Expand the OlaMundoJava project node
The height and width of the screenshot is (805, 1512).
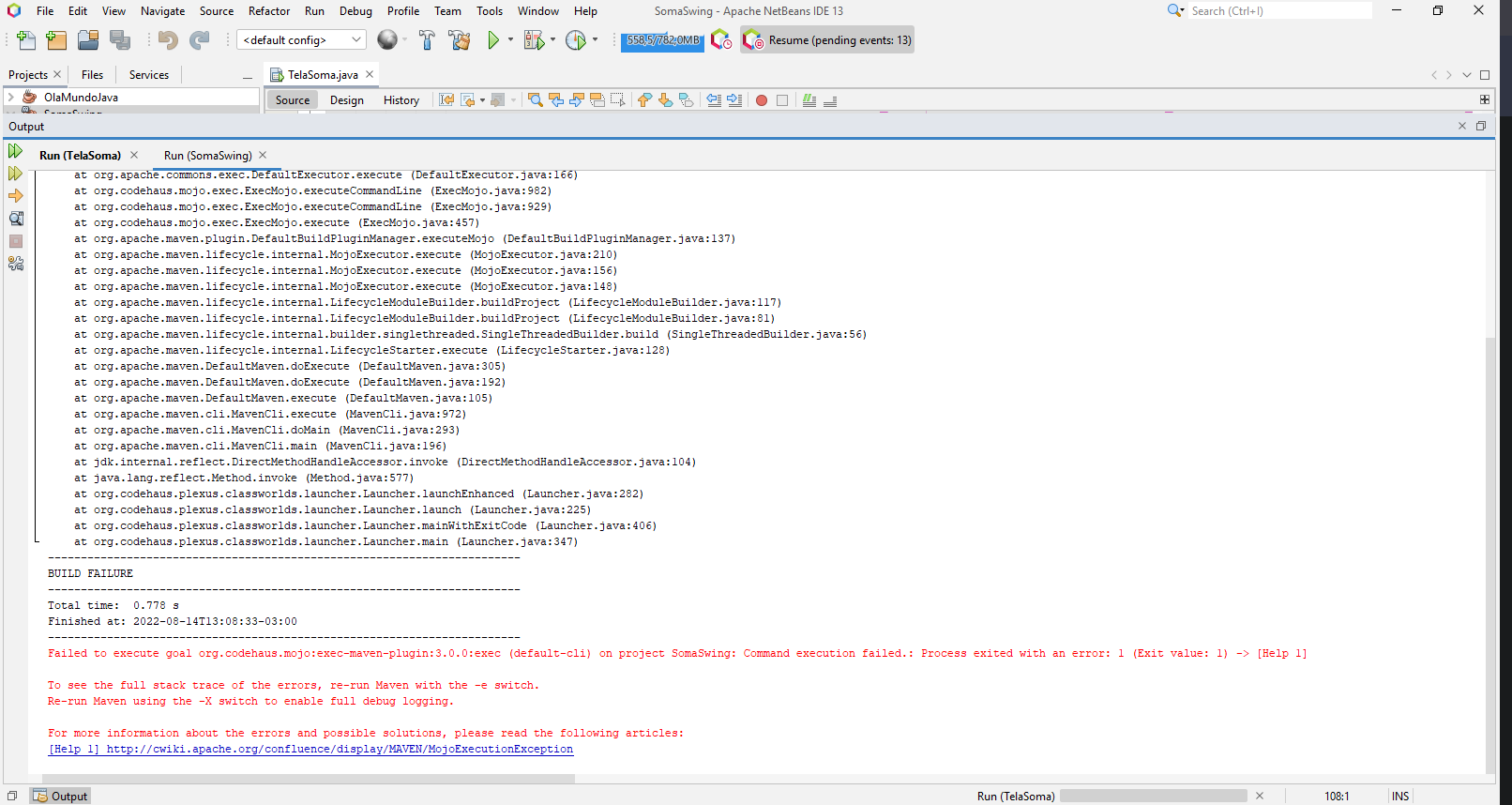[10, 97]
